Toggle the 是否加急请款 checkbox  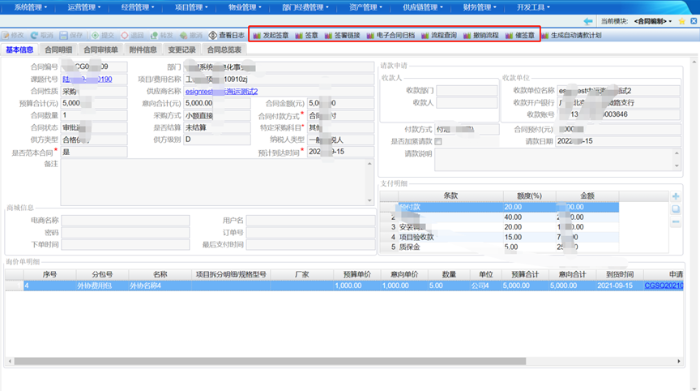pos(438,141)
